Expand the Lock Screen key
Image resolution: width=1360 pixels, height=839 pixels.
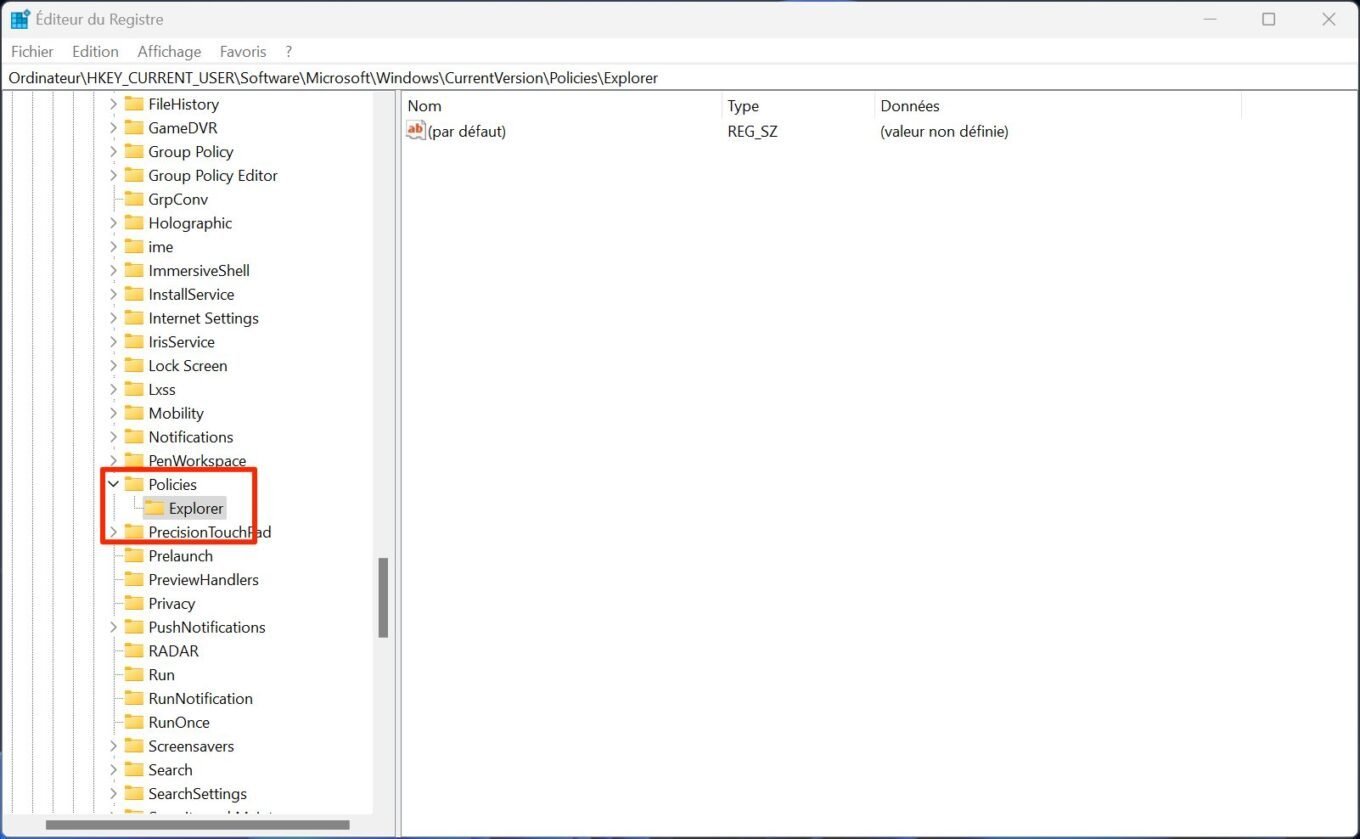pyautogui.click(x=113, y=366)
